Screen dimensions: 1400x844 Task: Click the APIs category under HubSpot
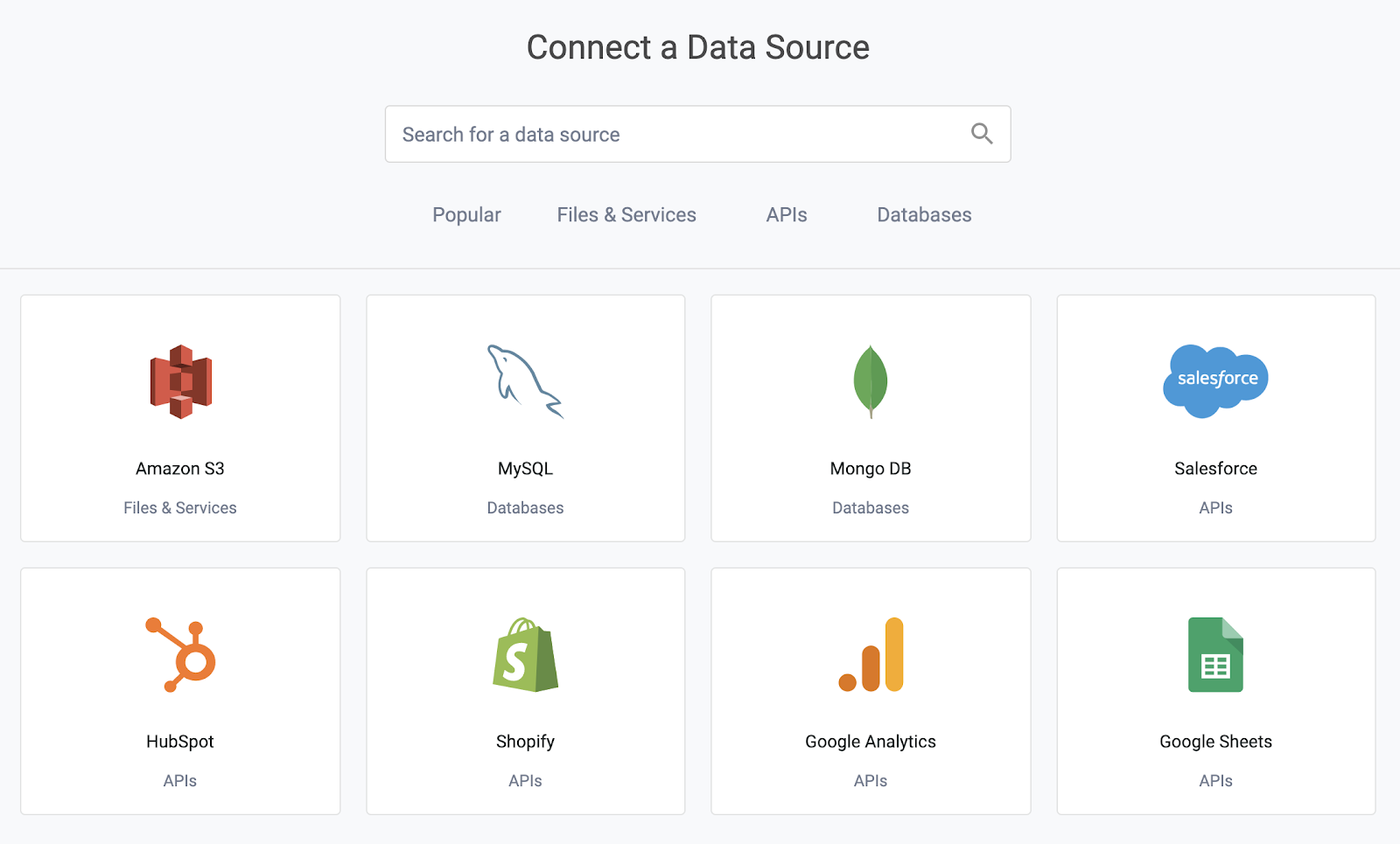(180, 781)
